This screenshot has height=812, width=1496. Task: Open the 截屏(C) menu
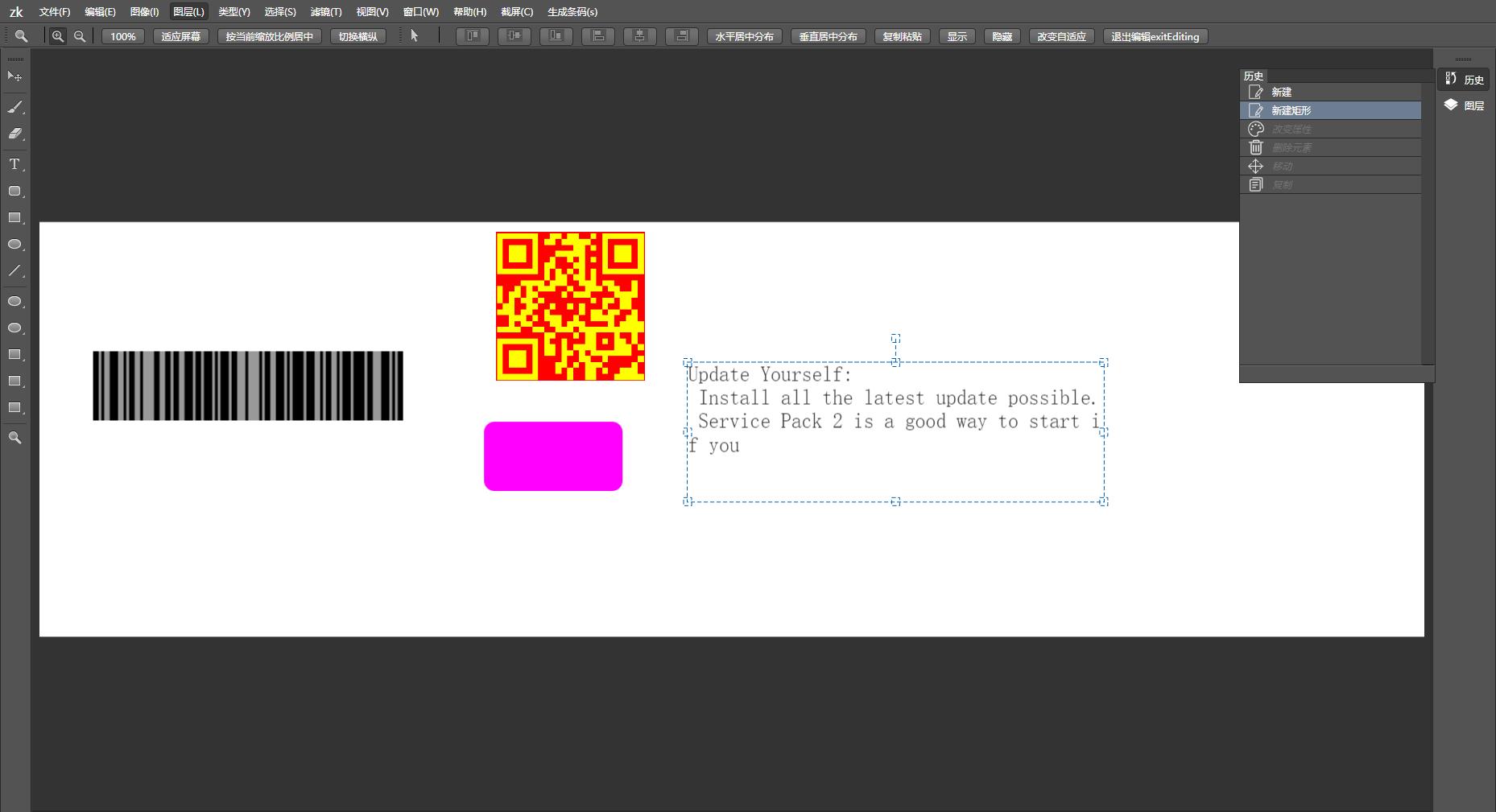[517, 12]
